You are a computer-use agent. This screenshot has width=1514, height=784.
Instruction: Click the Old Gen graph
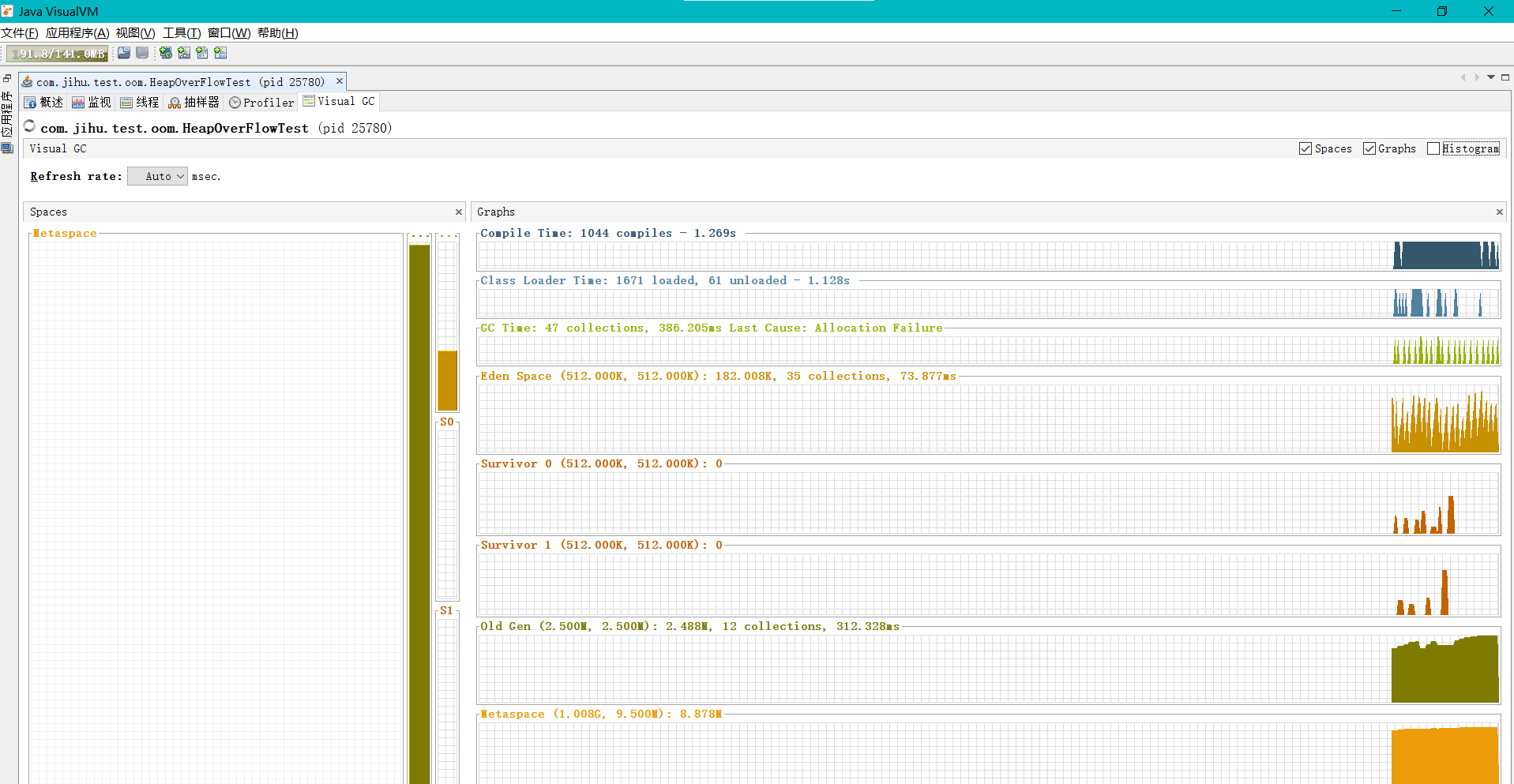pyautogui.click(x=988, y=669)
